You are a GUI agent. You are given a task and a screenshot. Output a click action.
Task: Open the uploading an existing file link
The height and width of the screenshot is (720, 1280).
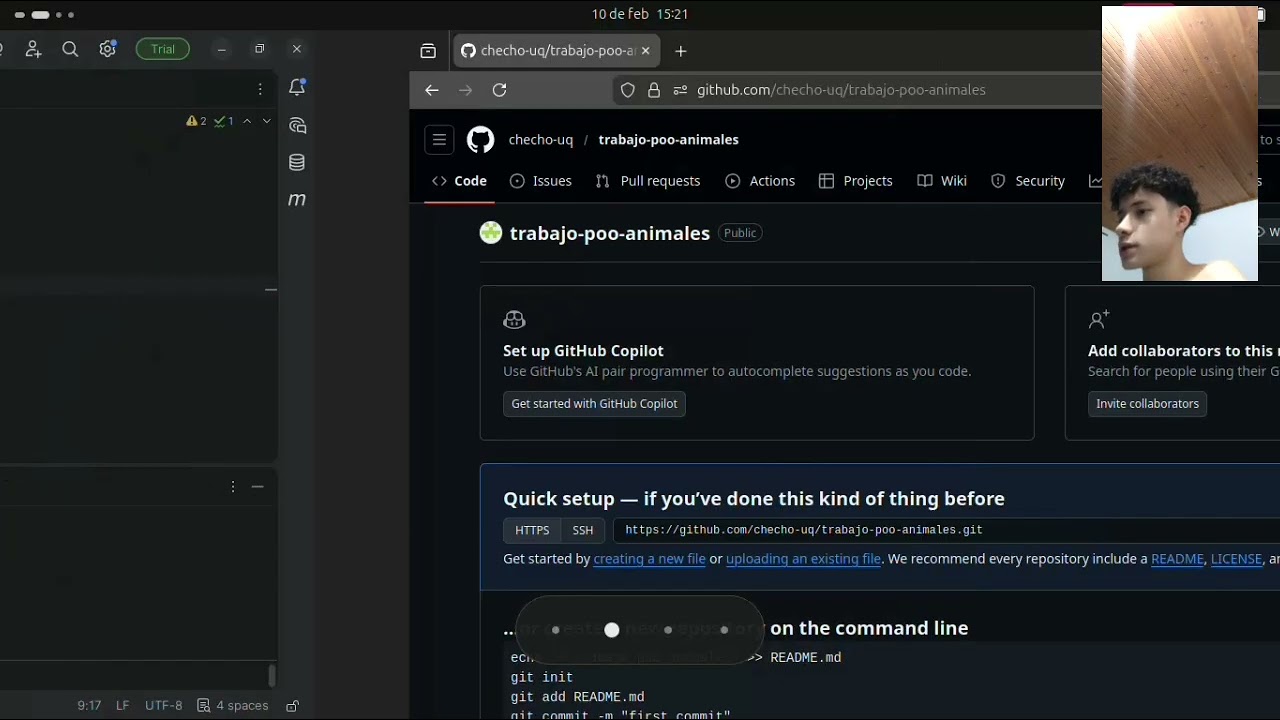pyautogui.click(x=804, y=559)
